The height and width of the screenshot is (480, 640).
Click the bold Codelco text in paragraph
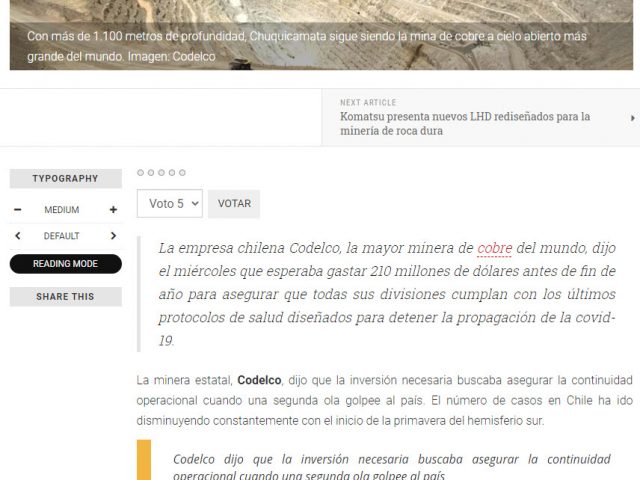259,380
